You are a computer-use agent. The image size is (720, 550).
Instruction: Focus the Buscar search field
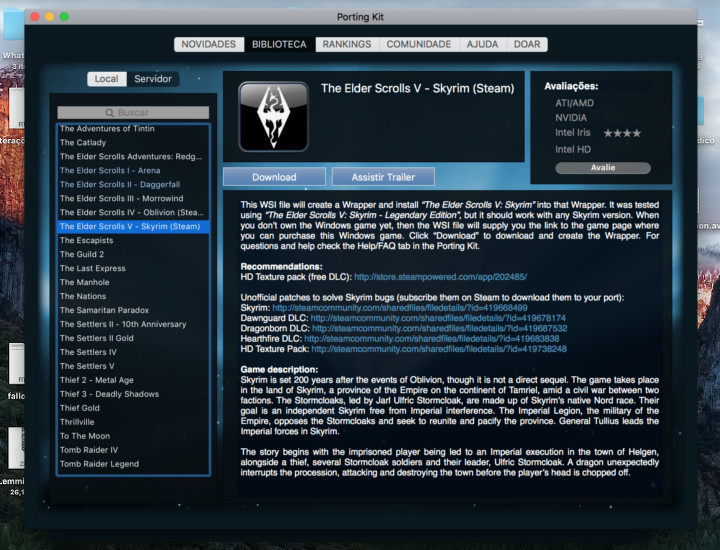click(x=133, y=113)
